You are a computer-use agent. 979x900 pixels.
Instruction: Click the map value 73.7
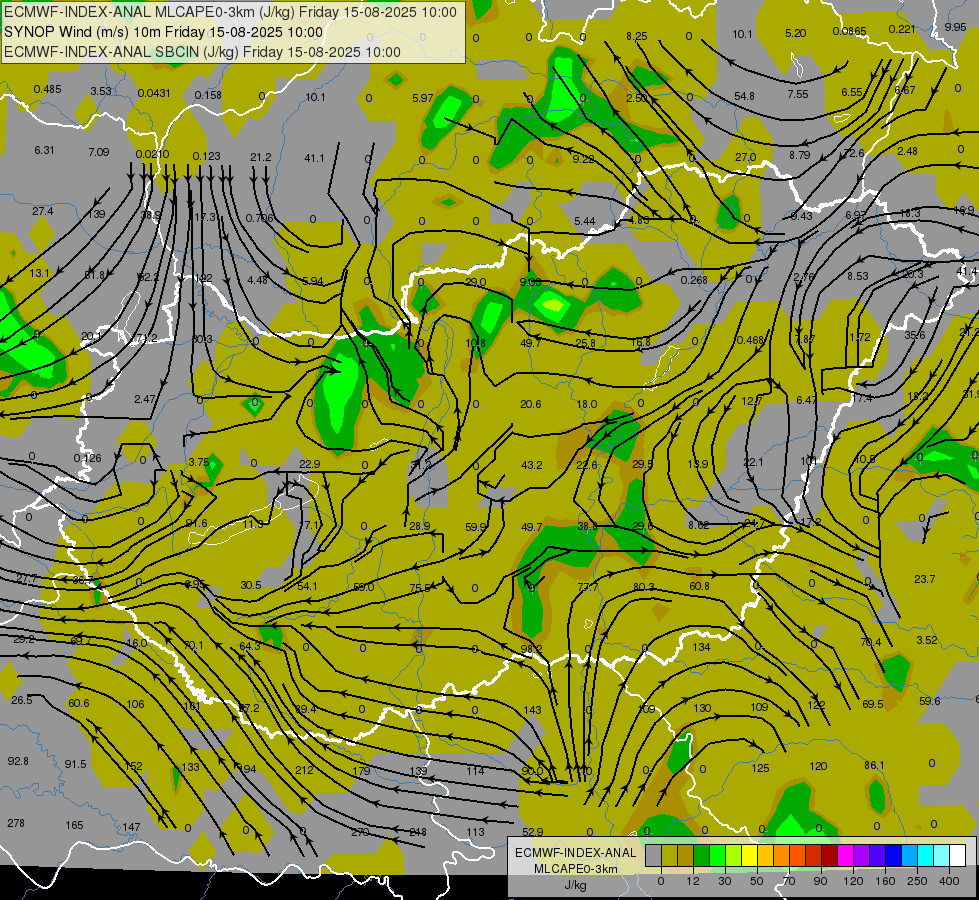tap(588, 587)
